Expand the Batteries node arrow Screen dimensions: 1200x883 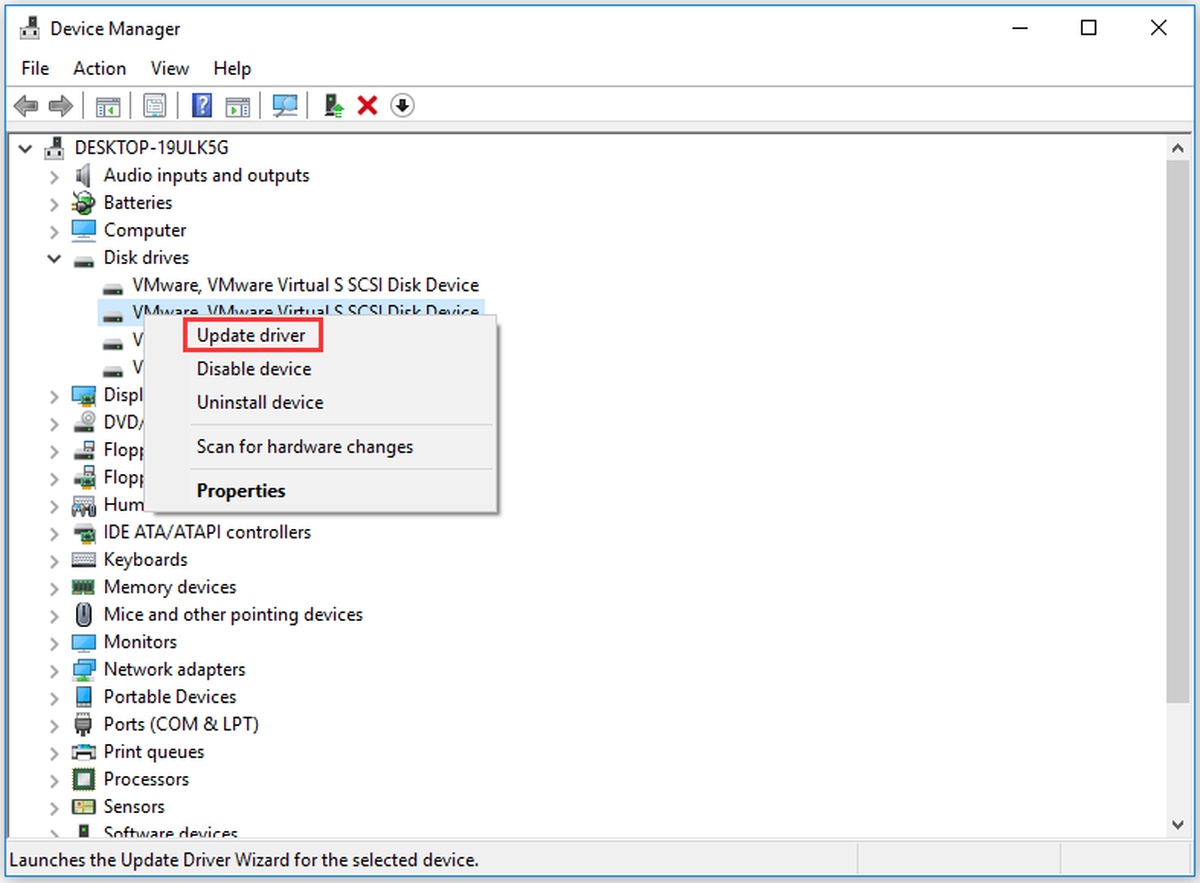pyautogui.click(x=54, y=203)
